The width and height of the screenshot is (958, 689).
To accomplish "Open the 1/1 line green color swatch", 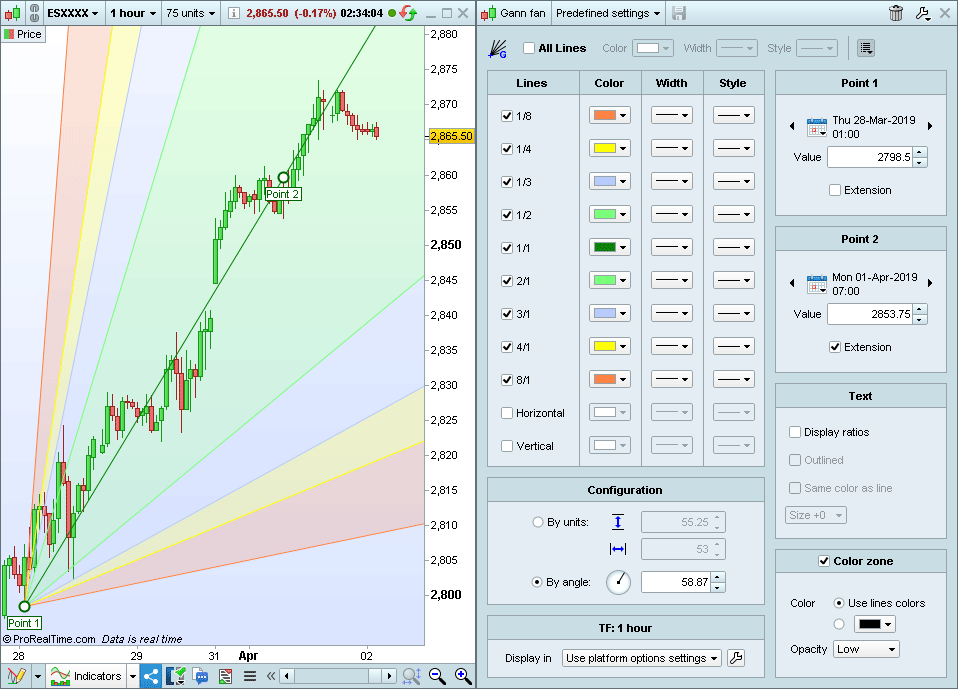I will pos(609,247).
